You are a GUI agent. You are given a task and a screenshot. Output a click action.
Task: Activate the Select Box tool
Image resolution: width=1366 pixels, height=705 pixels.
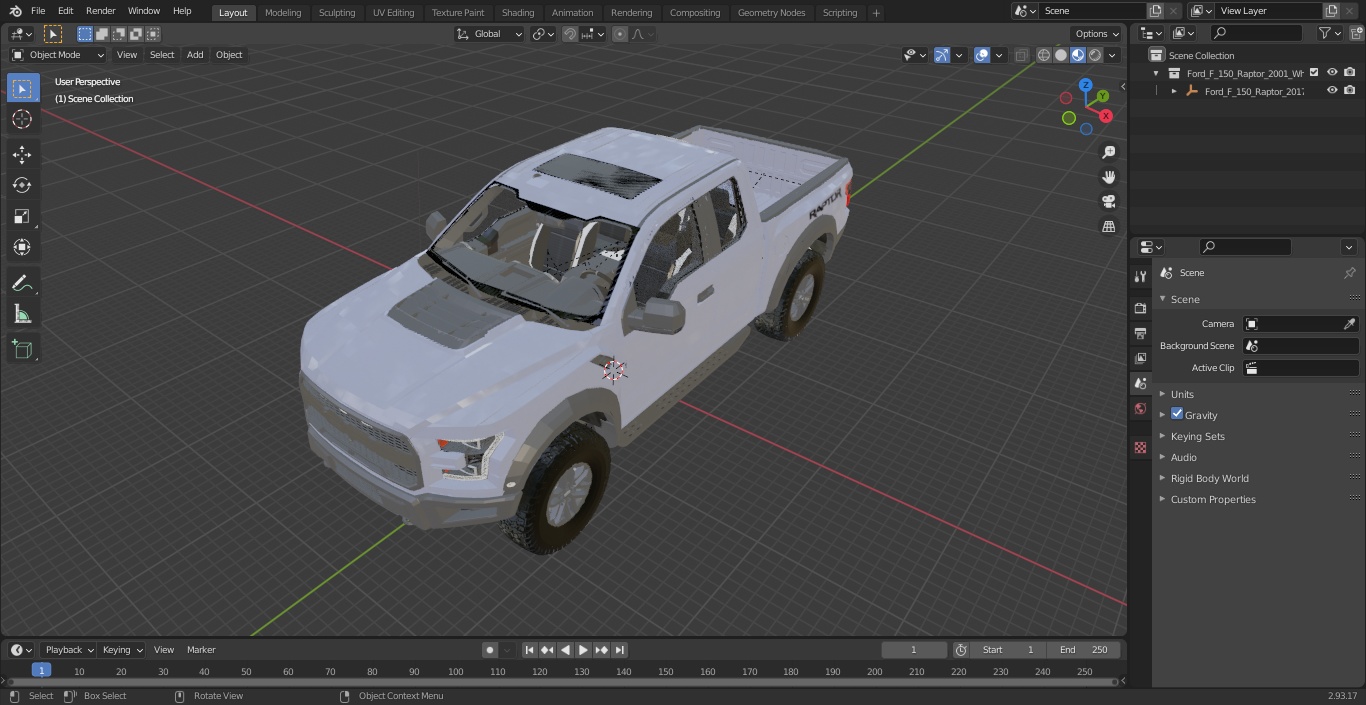click(22, 88)
